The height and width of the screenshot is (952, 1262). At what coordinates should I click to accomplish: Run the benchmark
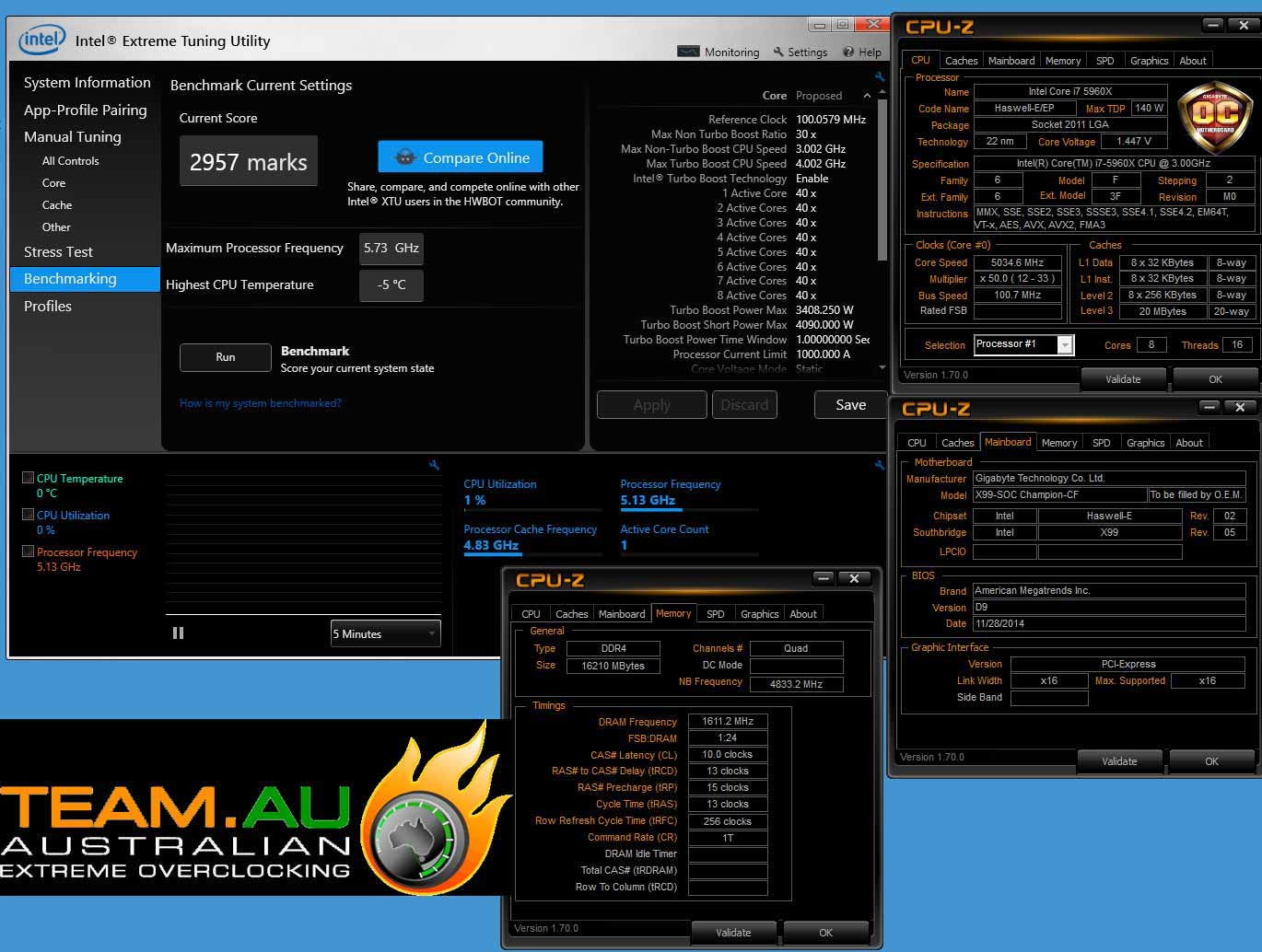(x=226, y=357)
